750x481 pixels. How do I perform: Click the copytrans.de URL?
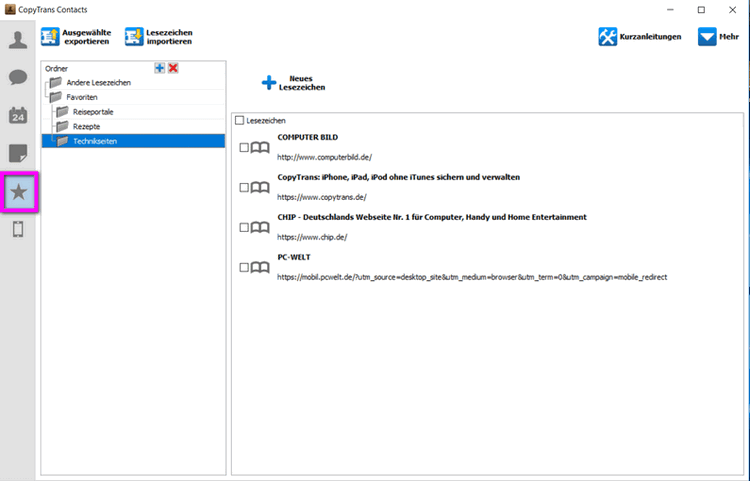[322, 197]
